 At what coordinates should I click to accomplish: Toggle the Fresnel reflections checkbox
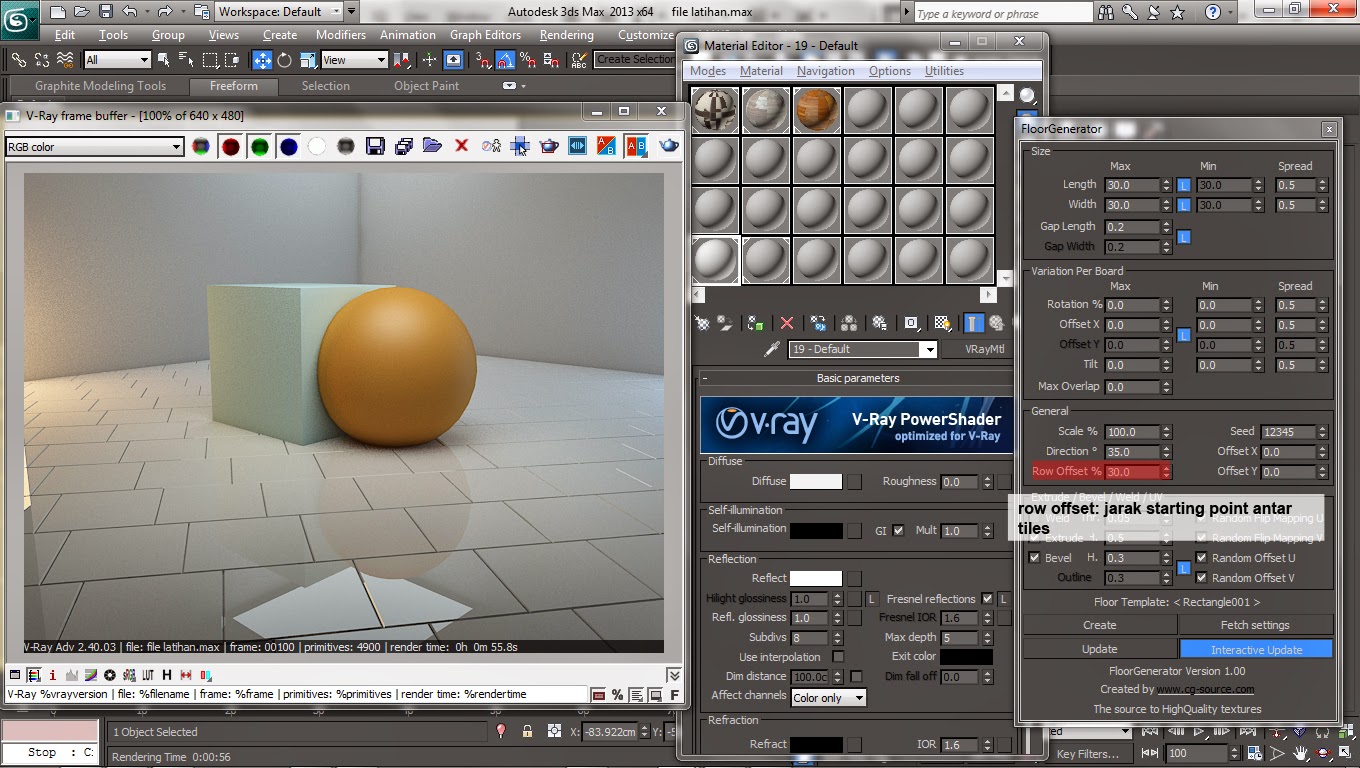[x=987, y=599]
